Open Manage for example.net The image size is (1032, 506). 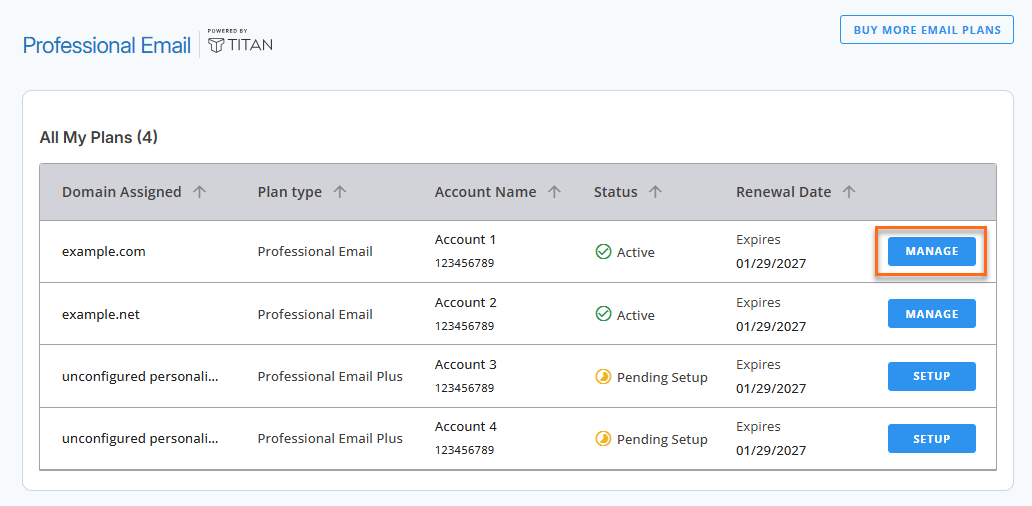(x=931, y=314)
